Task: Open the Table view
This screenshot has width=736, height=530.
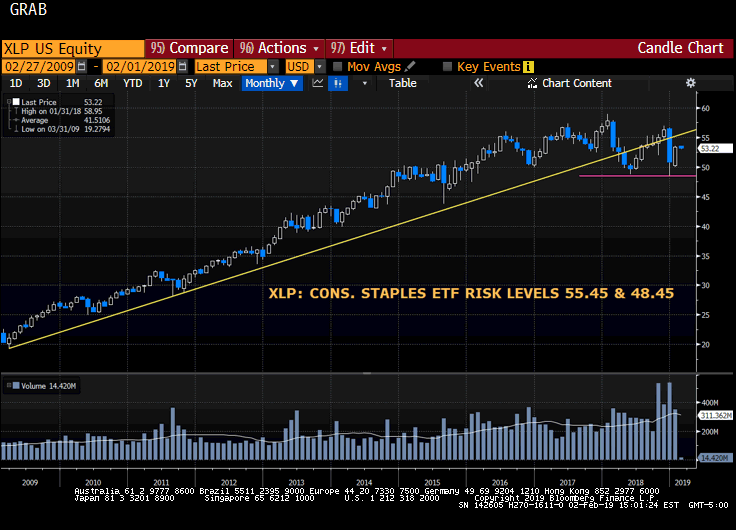Action: [x=402, y=83]
